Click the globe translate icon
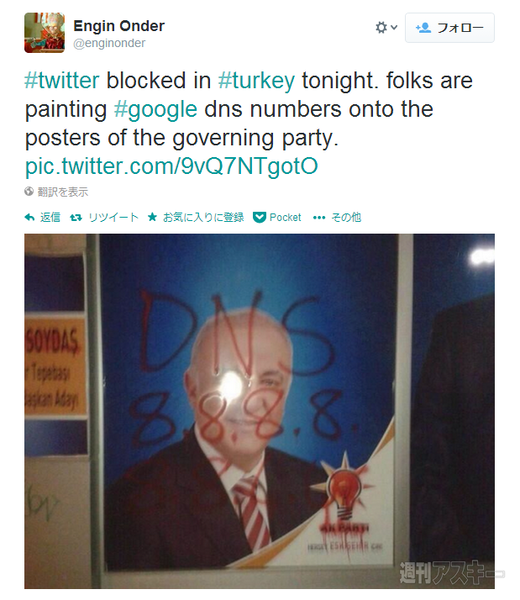Image resolution: width=520 pixels, height=600 pixels. click(x=29, y=191)
